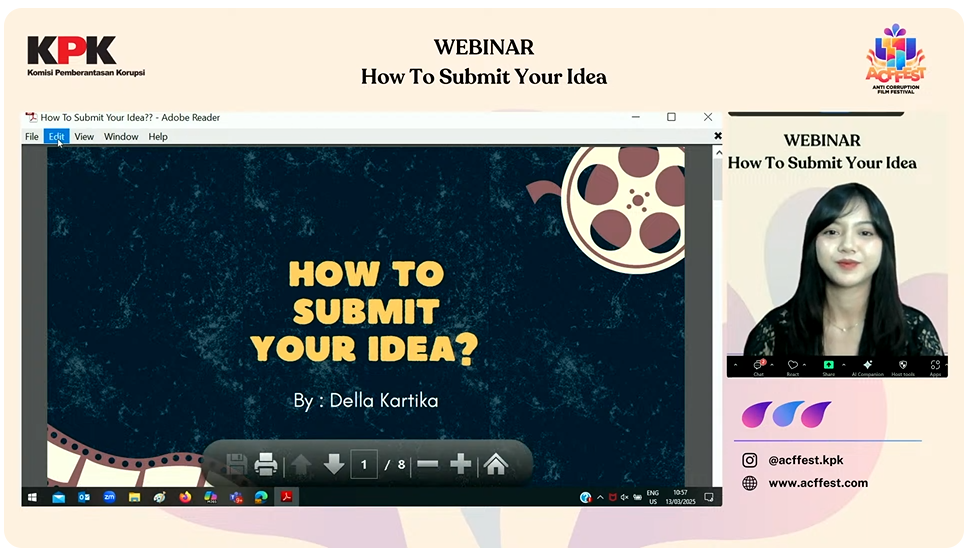Click the Instagram icon beside @acffest.kpk

pyautogui.click(x=750, y=460)
